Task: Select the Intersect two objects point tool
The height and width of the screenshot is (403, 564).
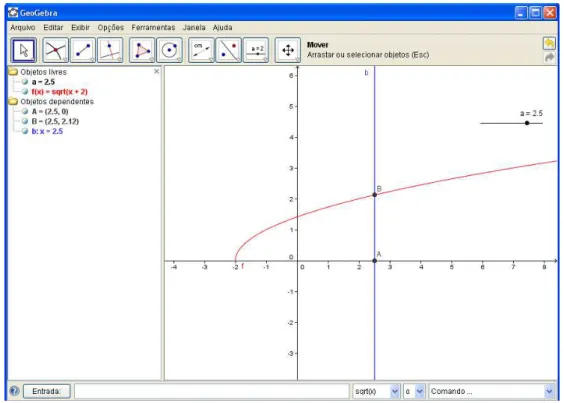Action: point(55,50)
